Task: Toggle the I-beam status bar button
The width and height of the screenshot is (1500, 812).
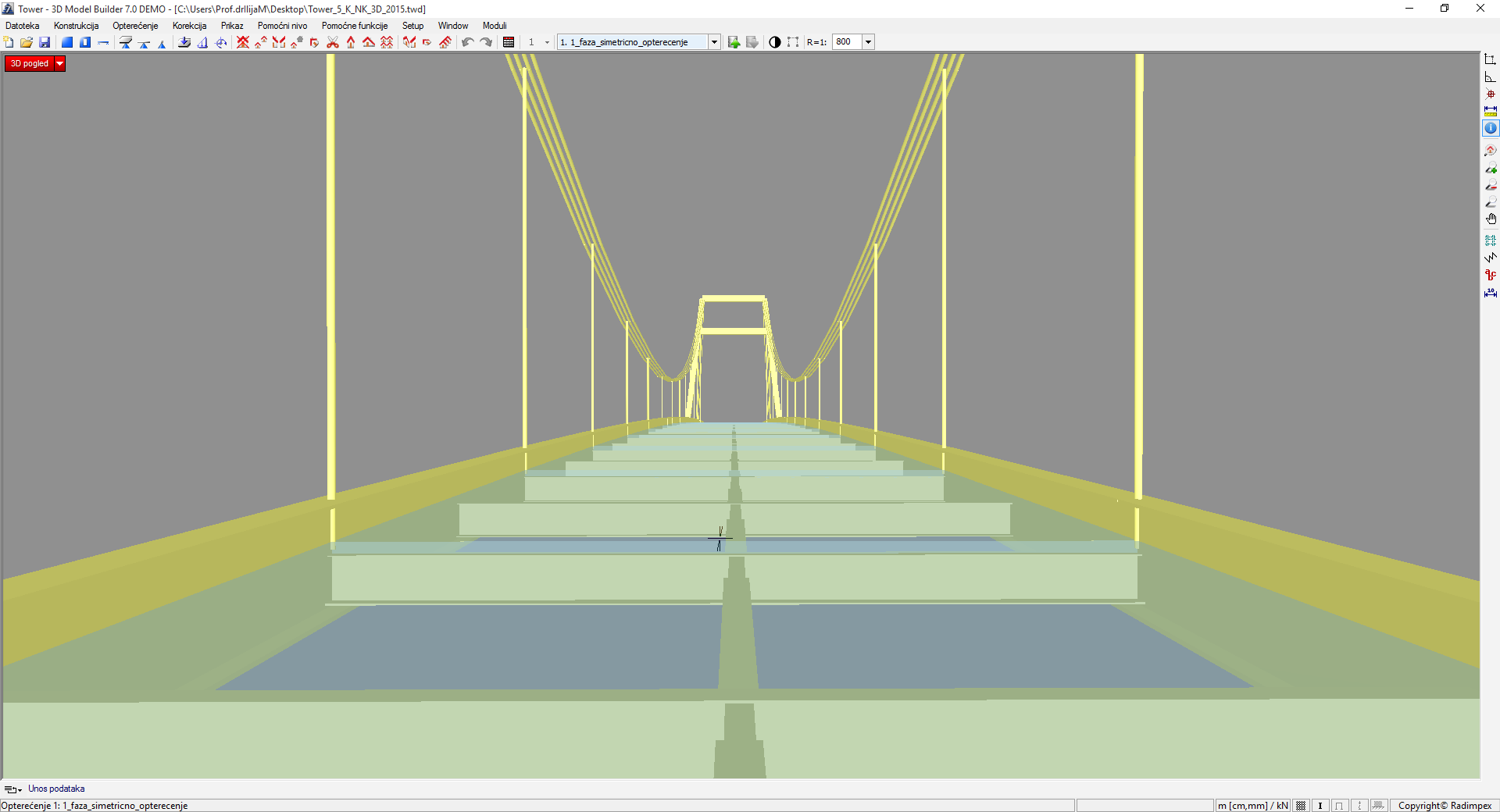Action: (1320, 806)
